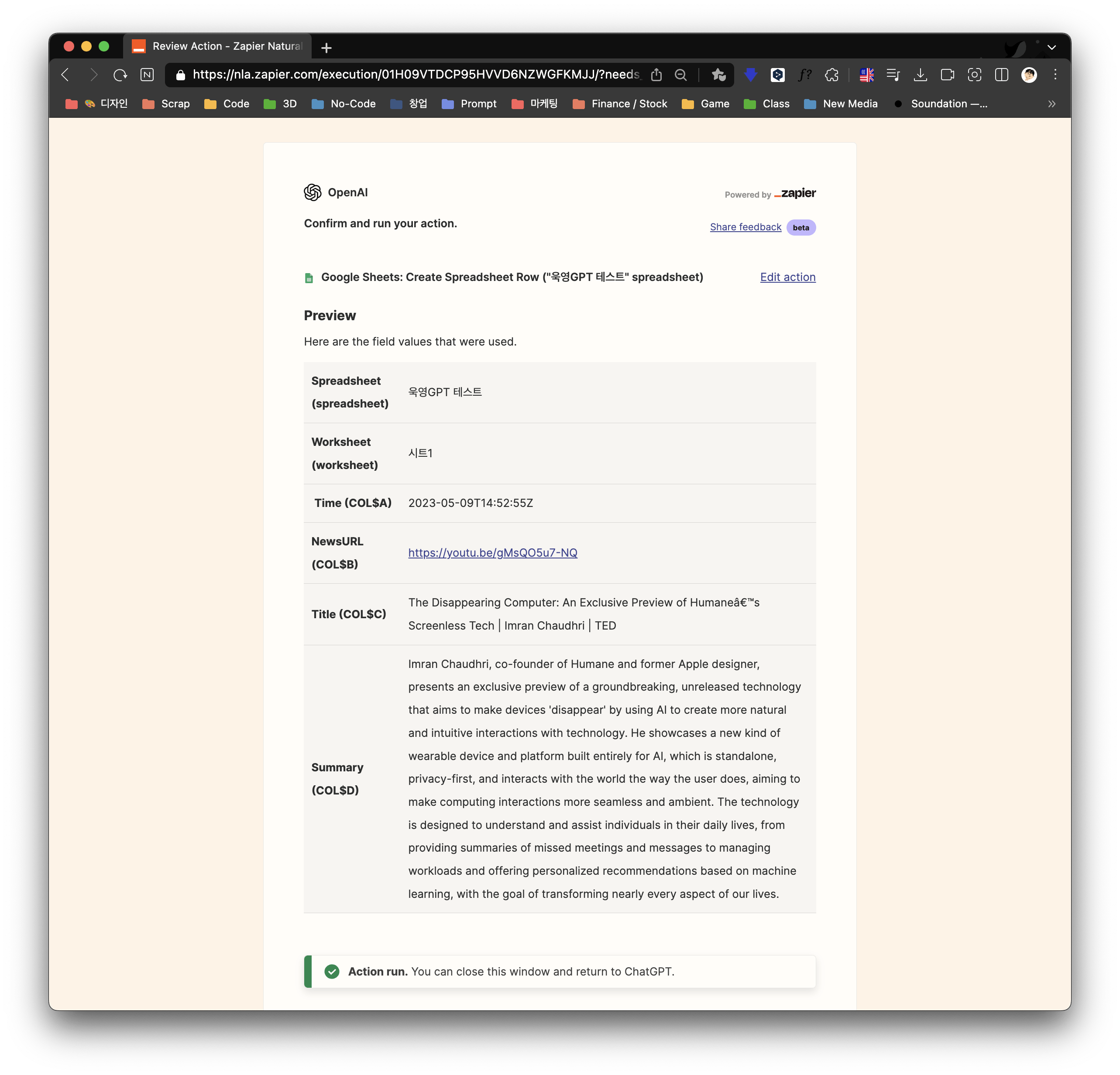Open the Game bookmark folder
Image resolution: width=1120 pixels, height=1075 pixels.
(706, 104)
